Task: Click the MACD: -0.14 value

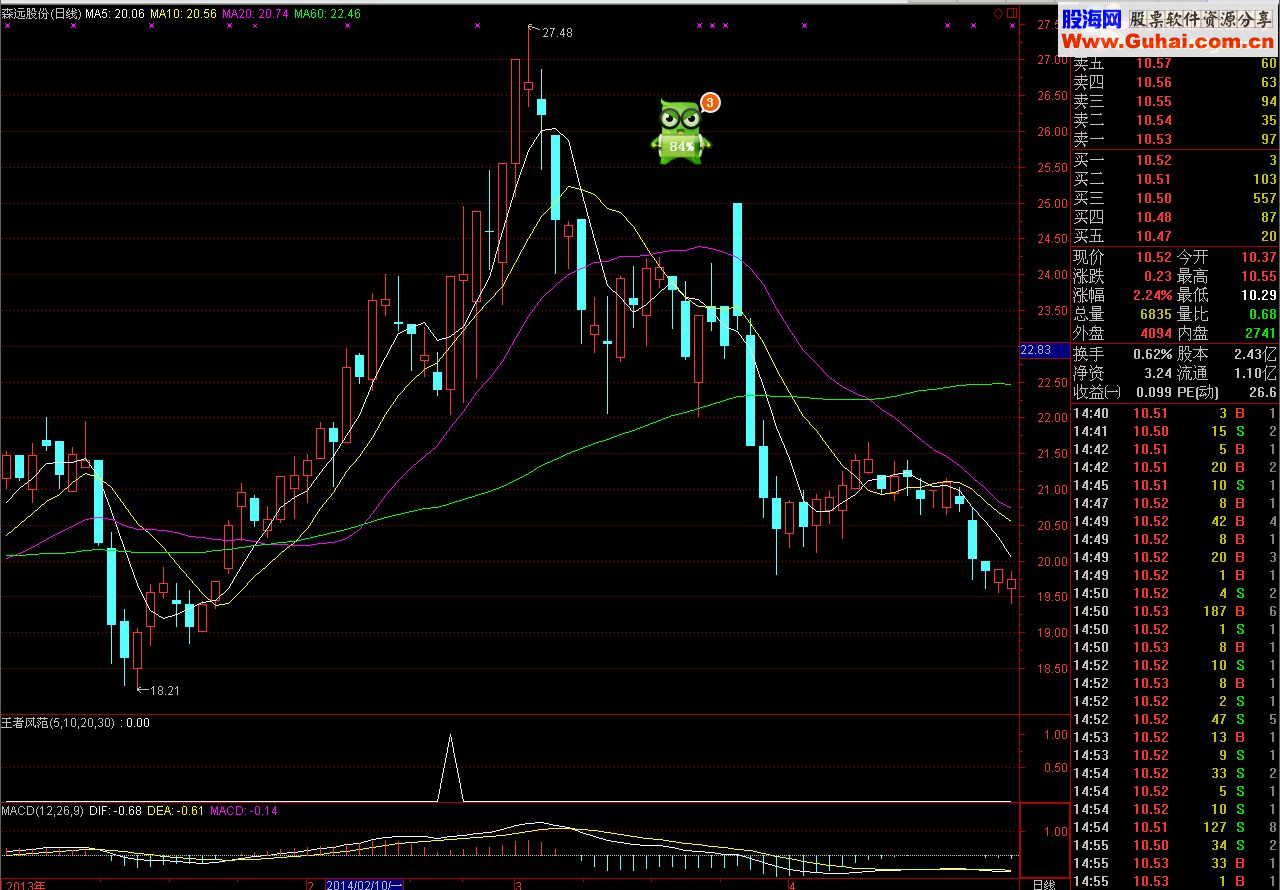Action: [244, 809]
